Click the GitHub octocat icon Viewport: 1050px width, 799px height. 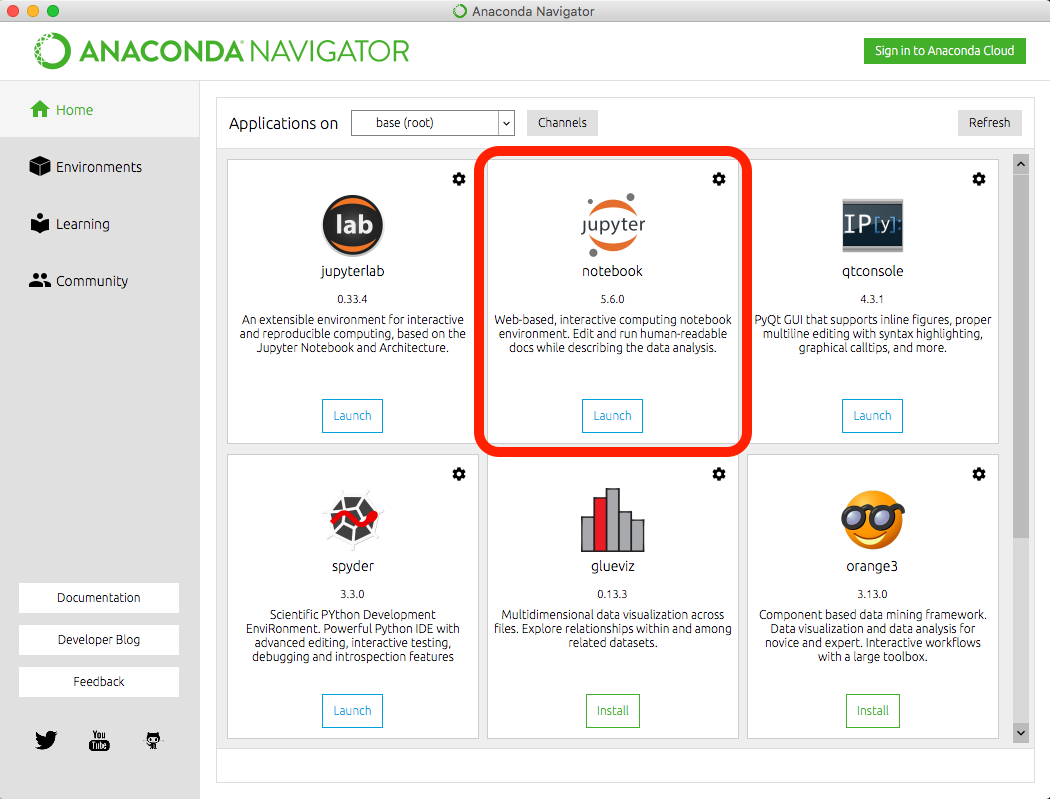point(152,741)
